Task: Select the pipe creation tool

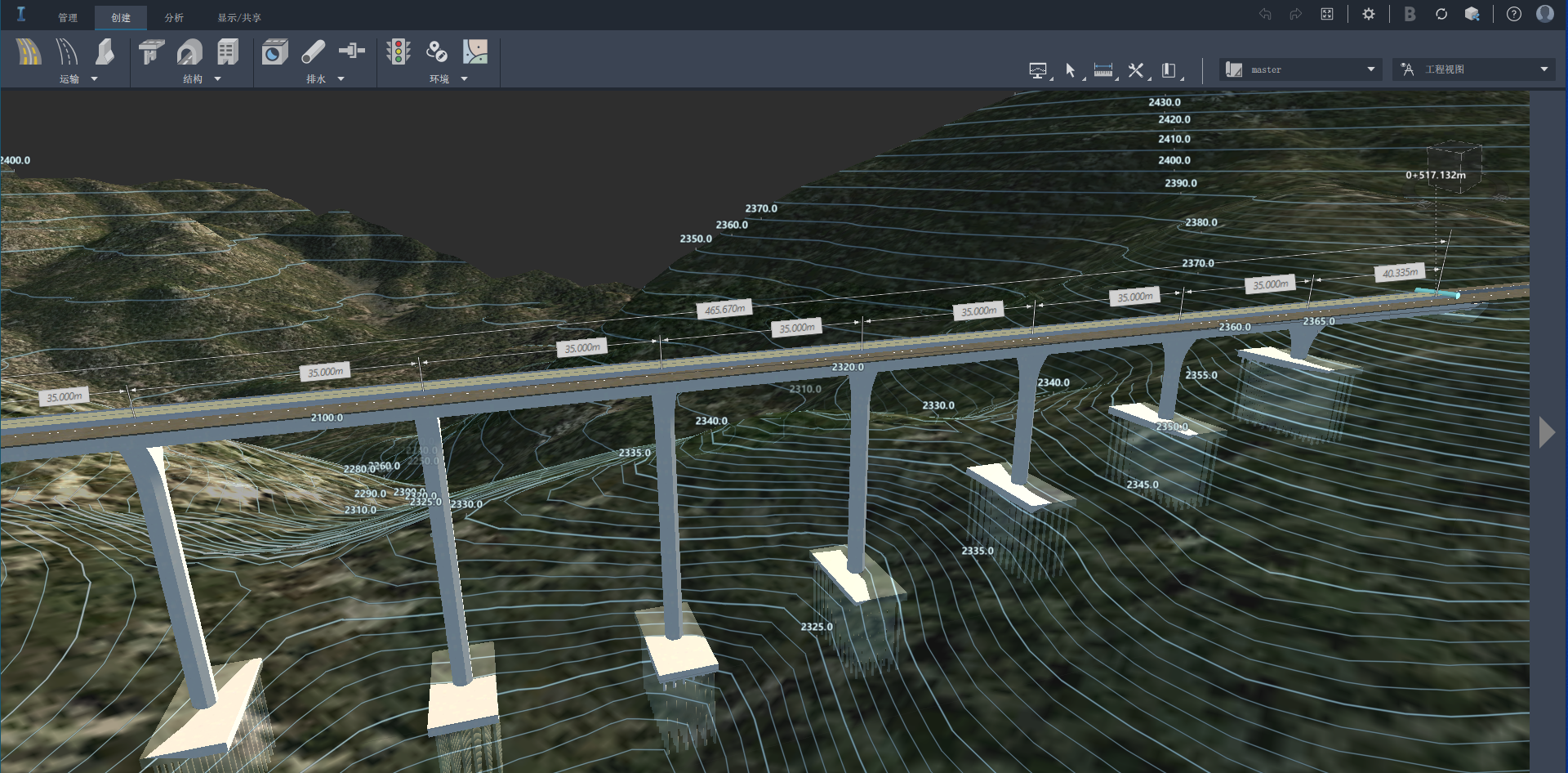Action: click(x=314, y=52)
